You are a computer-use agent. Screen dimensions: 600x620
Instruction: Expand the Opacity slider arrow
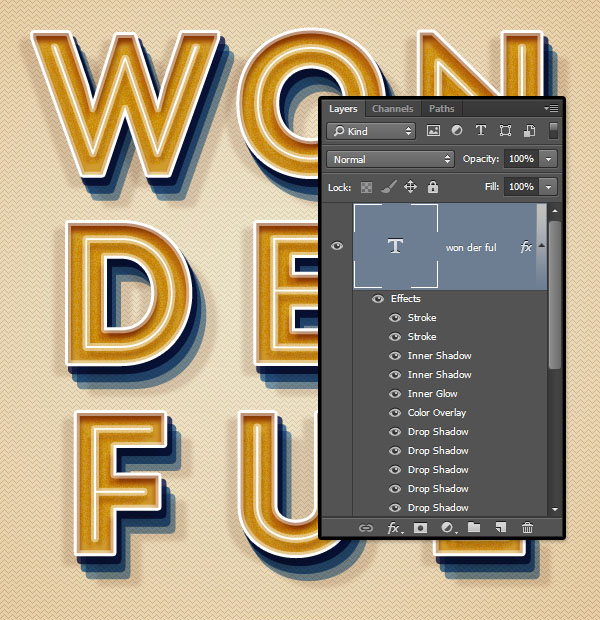click(x=548, y=159)
